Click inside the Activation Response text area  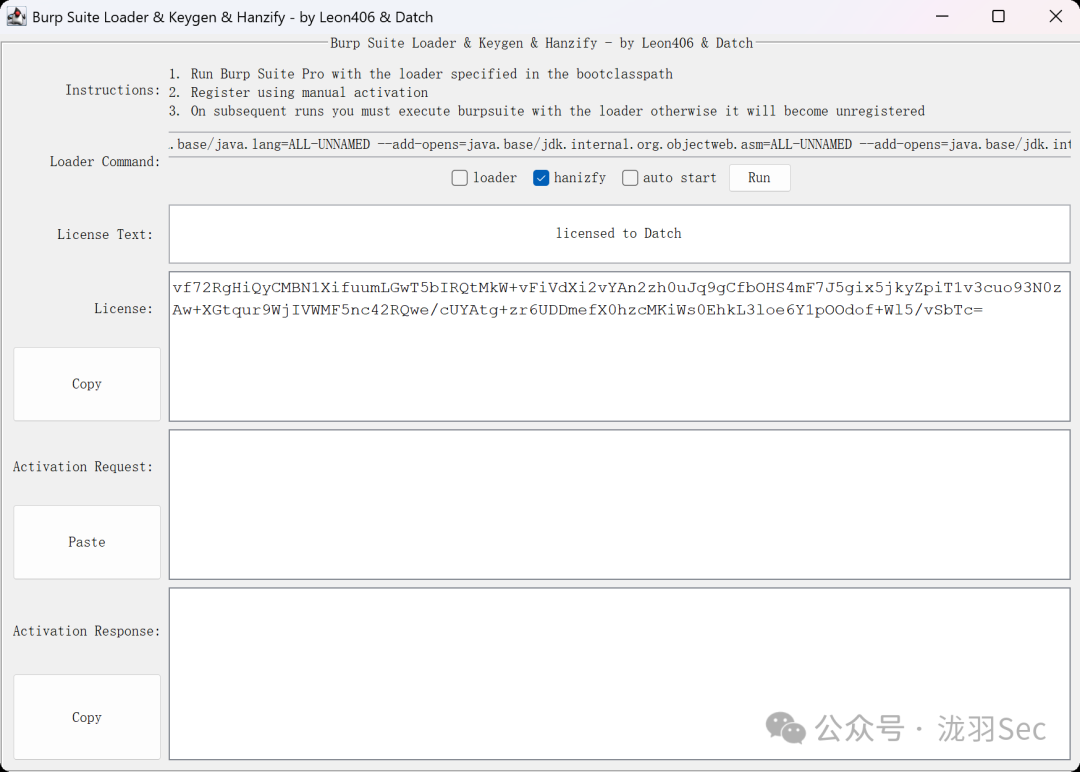(x=619, y=674)
